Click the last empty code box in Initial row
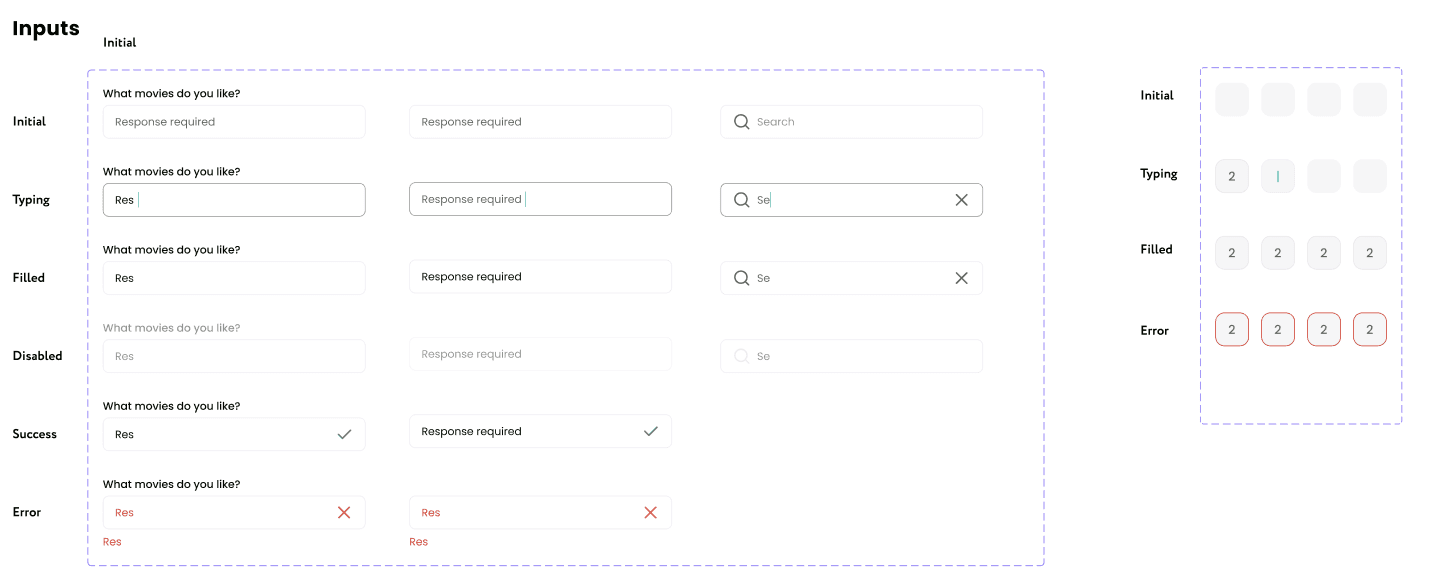Viewport: 1430px width, 586px height. click(x=1370, y=99)
